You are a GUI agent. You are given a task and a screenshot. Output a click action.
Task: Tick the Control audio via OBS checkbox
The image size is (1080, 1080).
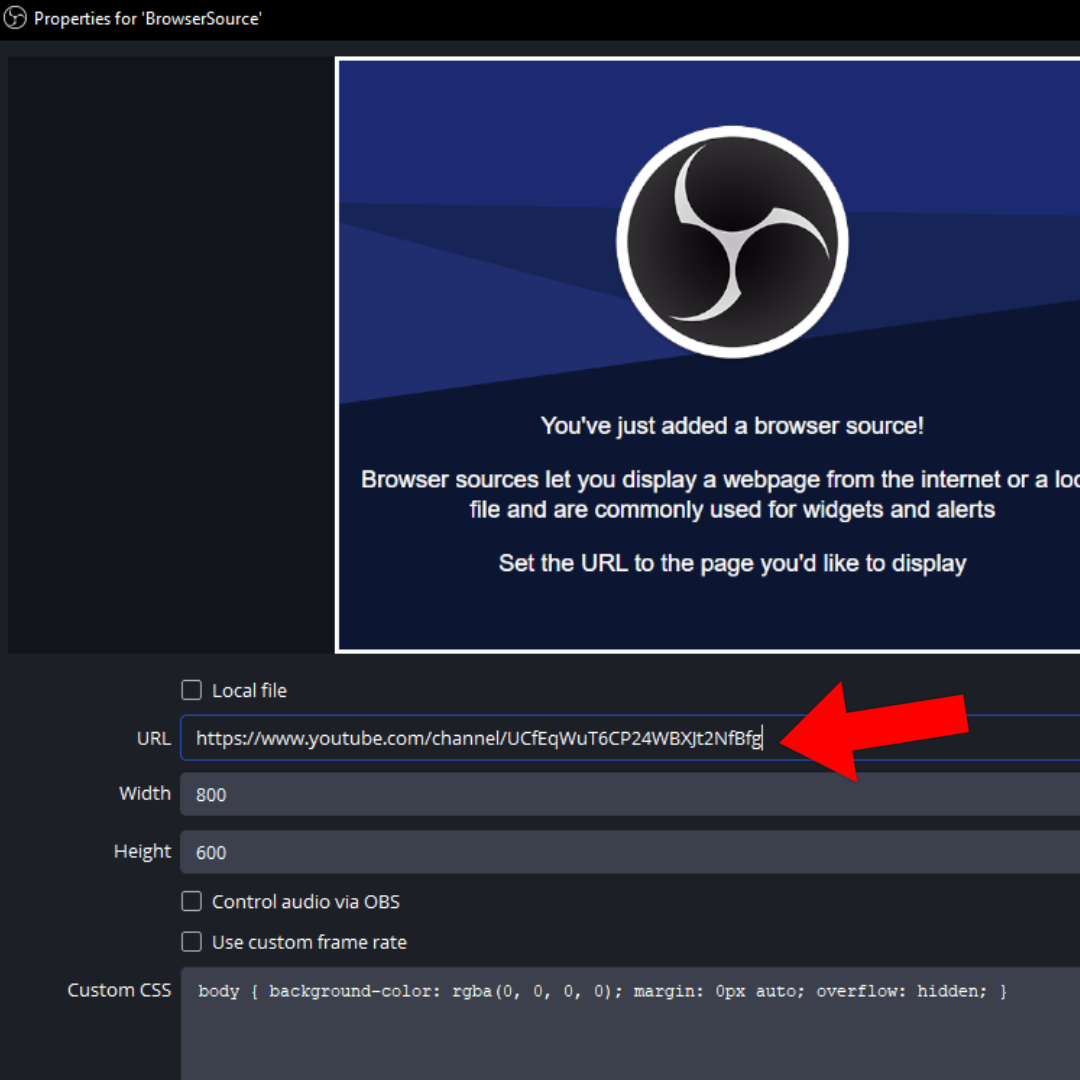tap(191, 902)
